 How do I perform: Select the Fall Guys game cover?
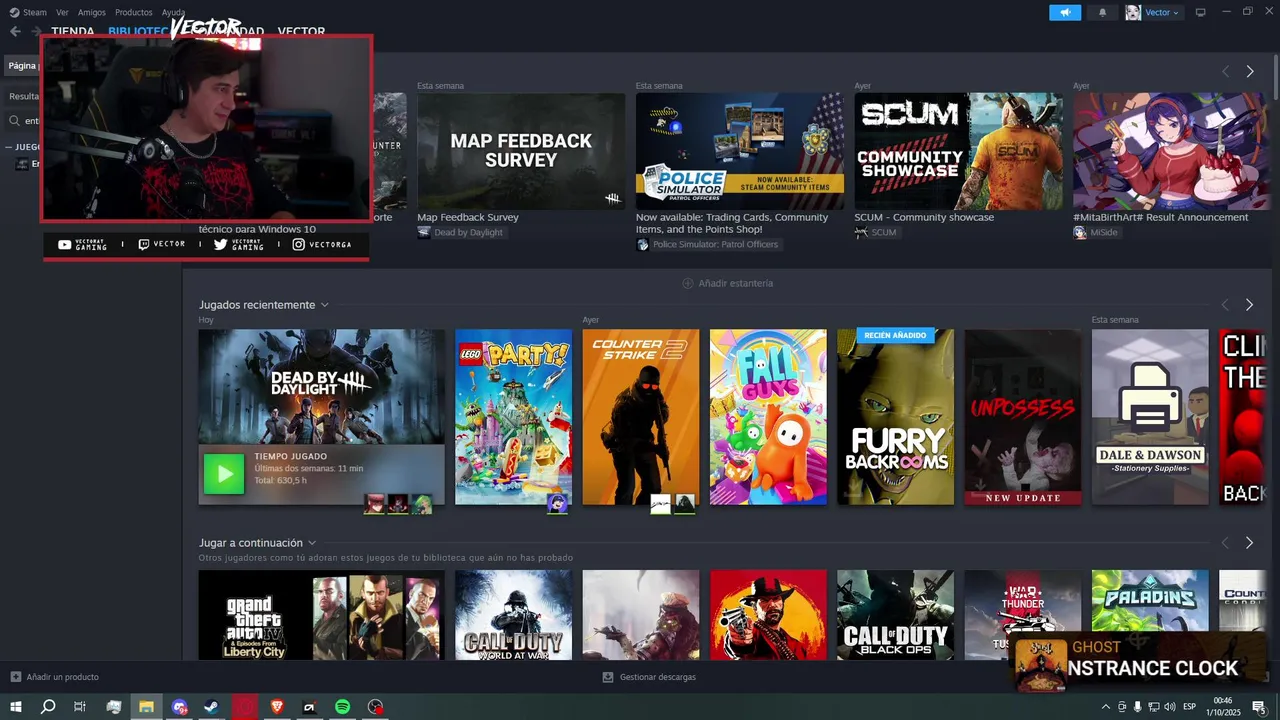click(768, 417)
